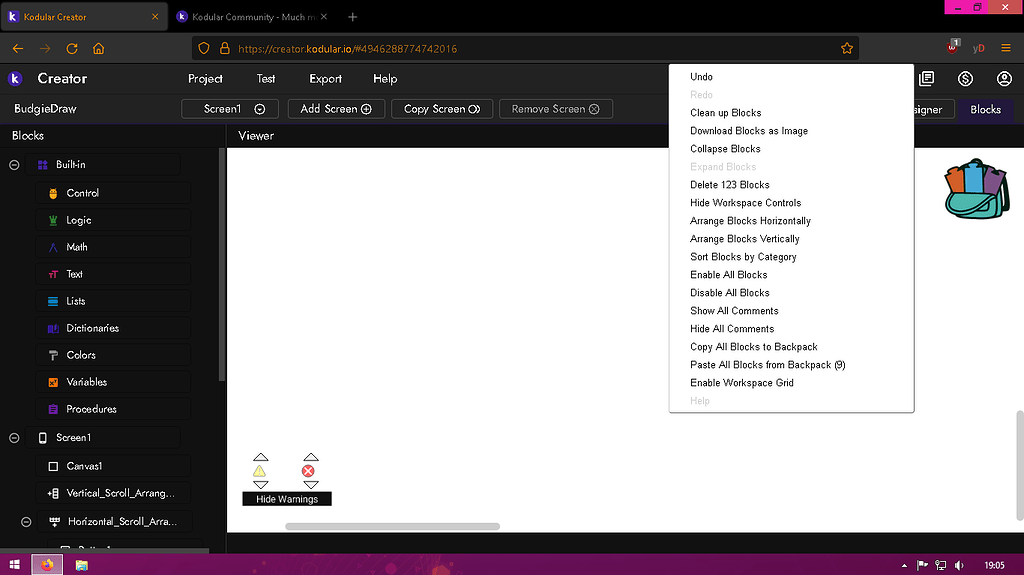
Task: Select the Logic blocks drawer
Action: [113, 220]
